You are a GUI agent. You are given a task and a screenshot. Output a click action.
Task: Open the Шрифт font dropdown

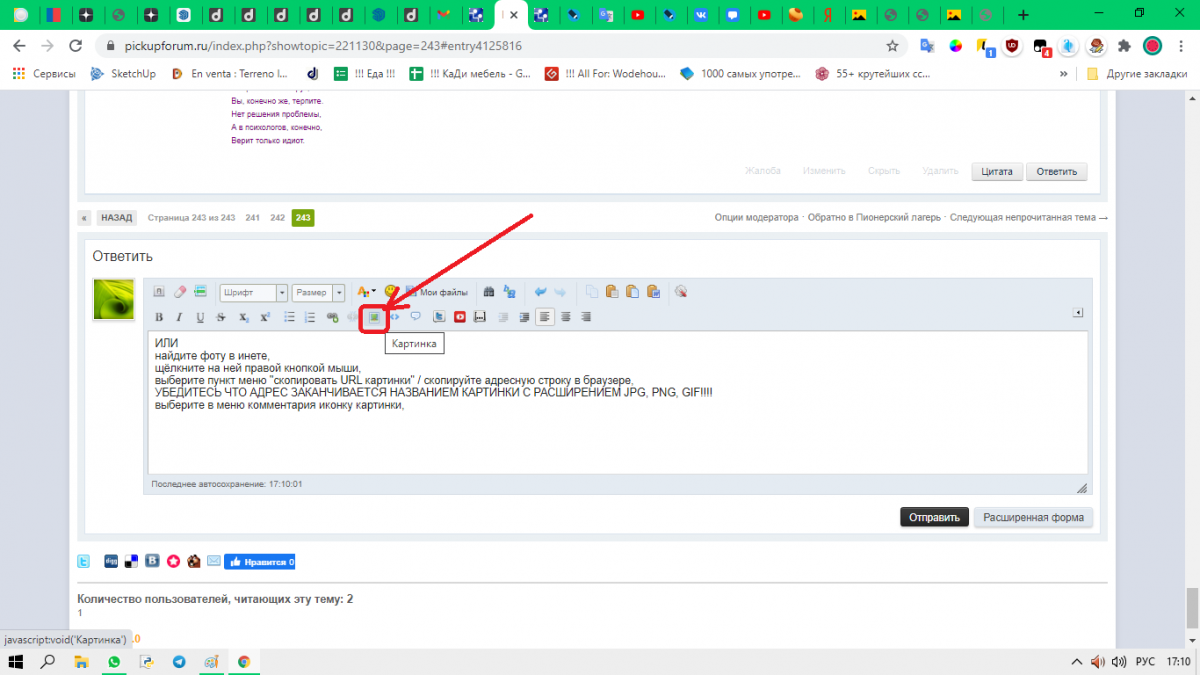click(254, 292)
